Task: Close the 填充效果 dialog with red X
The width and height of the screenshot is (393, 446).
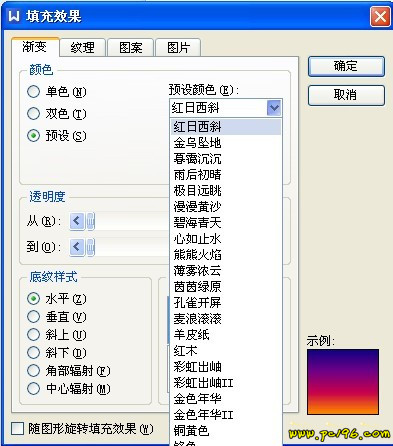Action: pyautogui.click(x=380, y=16)
